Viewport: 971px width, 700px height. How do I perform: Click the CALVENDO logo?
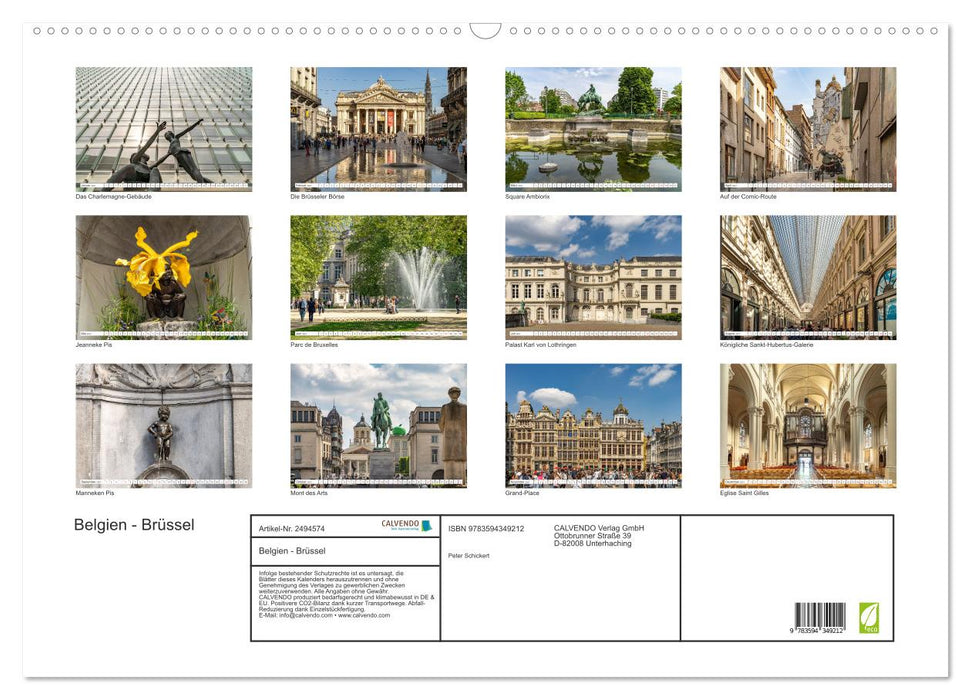click(x=406, y=525)
